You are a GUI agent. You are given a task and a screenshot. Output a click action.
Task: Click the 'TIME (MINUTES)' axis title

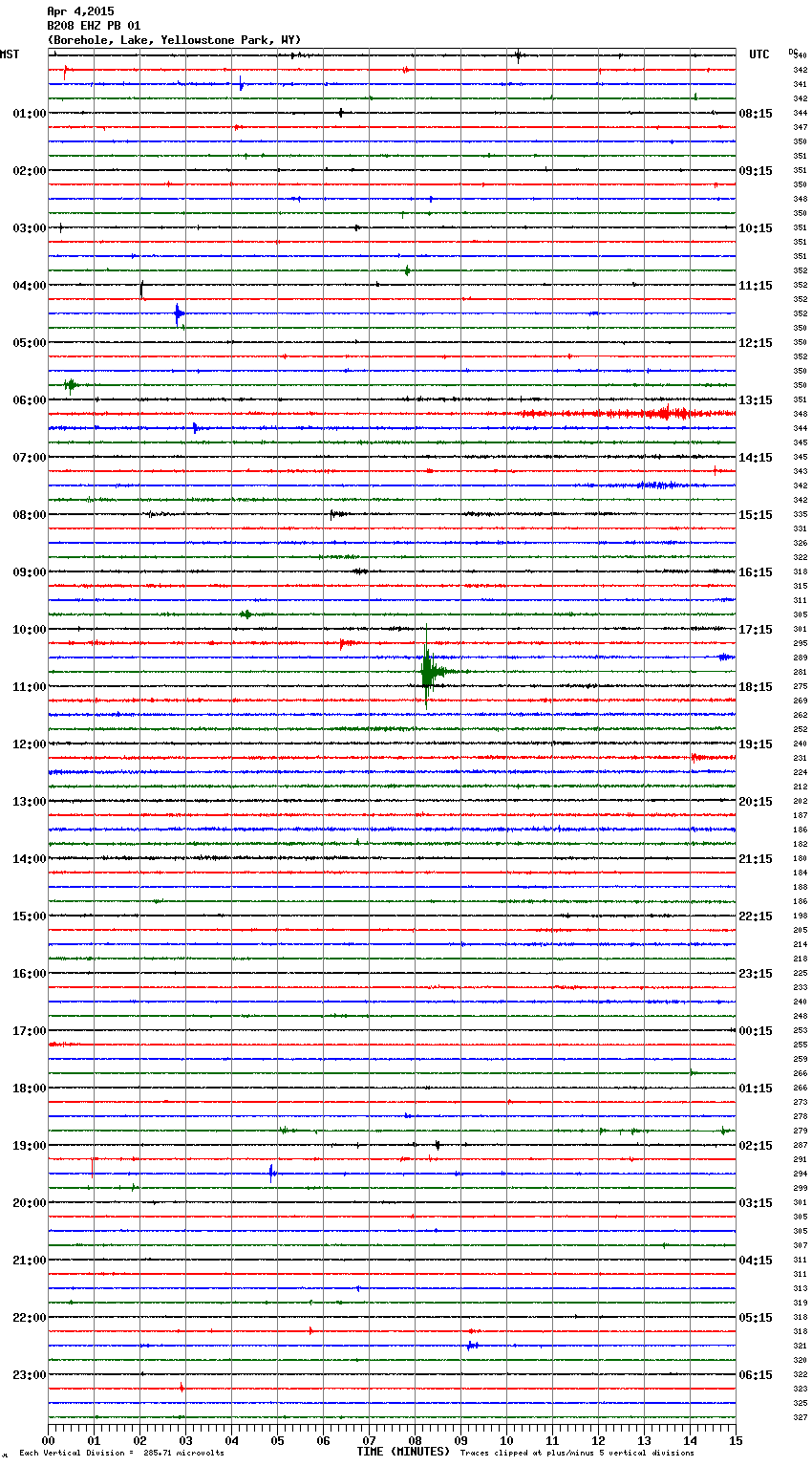pos(403,1452)
